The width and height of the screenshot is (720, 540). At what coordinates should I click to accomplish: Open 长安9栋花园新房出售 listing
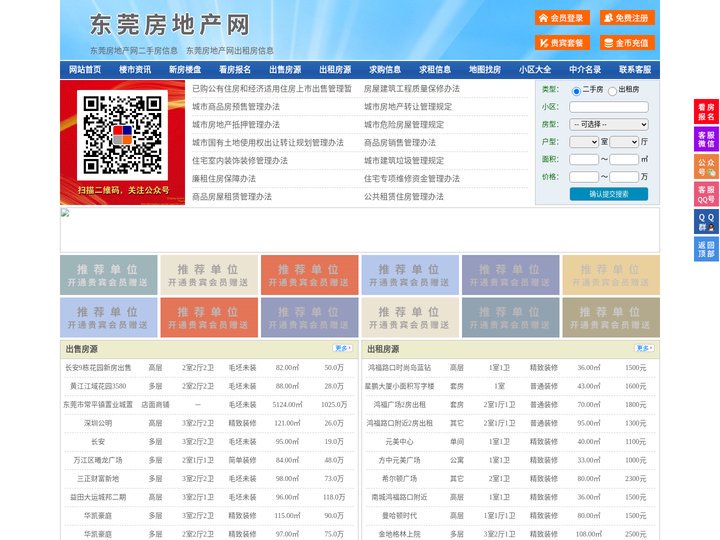coord(98,368)
